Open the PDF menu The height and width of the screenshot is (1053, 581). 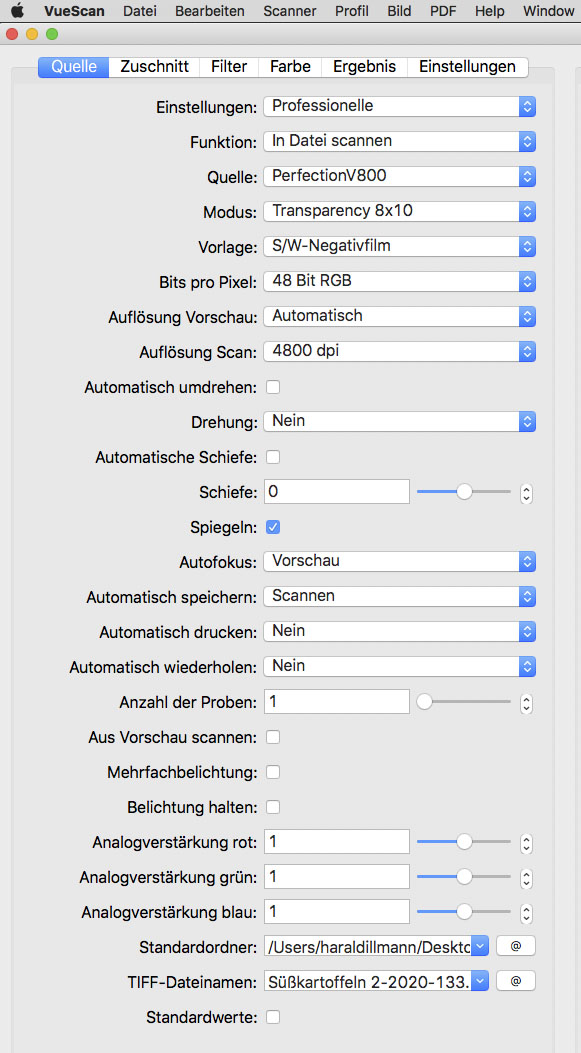443,11
